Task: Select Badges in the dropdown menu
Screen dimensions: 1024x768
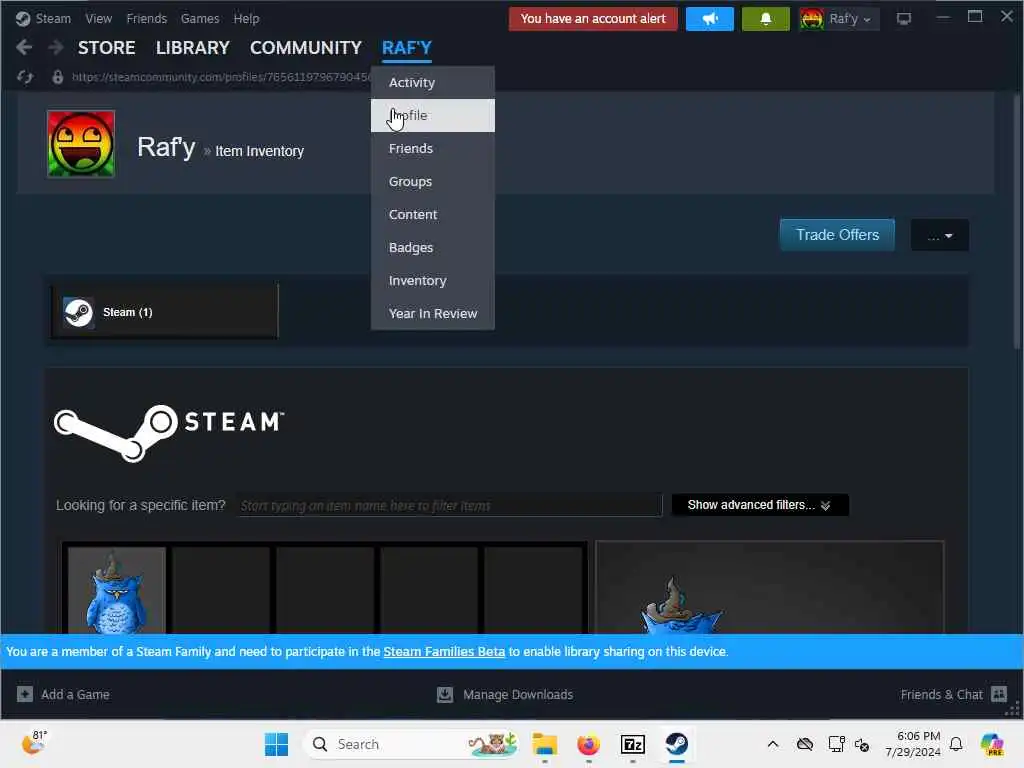Action: 432,248
